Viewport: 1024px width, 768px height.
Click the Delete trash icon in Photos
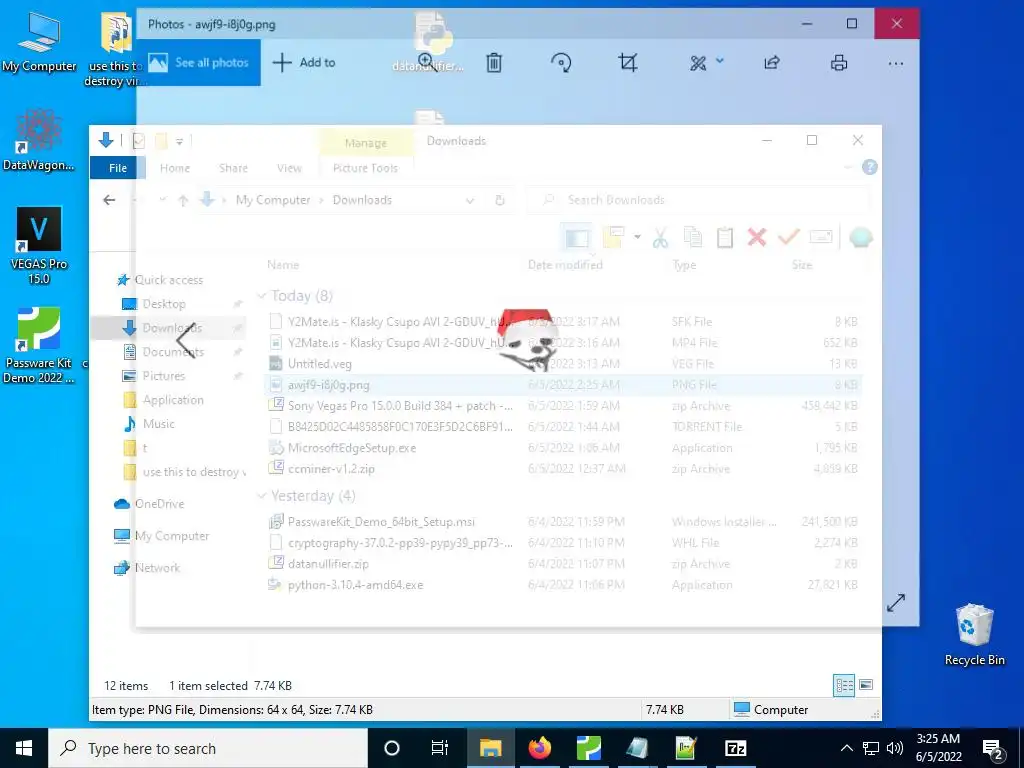494,63
